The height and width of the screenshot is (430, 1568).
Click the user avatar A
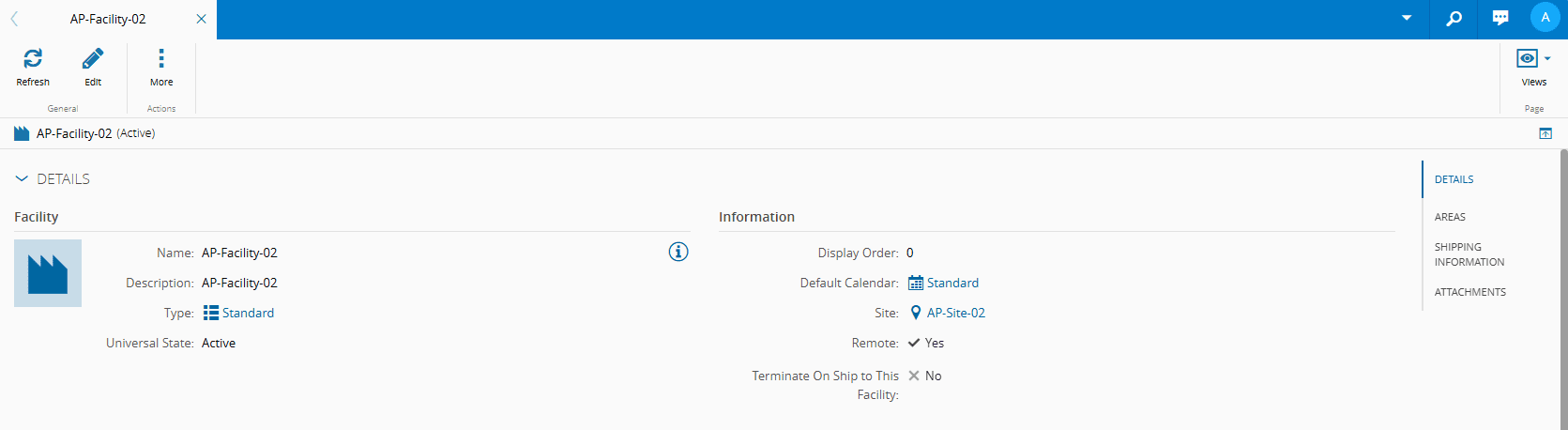click(1545, 18)
